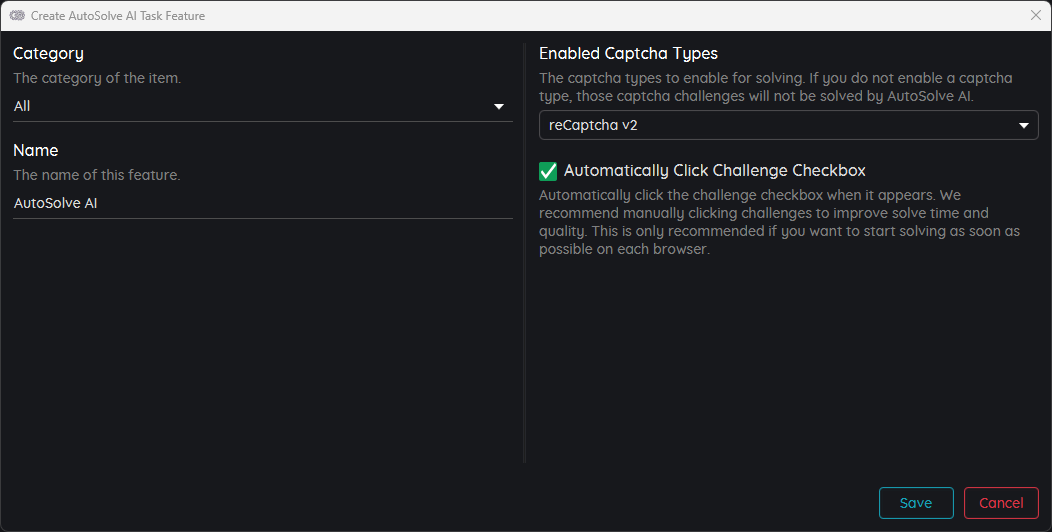1052x532 pixels.
Task: Click the Enabled Captcha Types dropdown arrow
Action: pos(1024,125)
